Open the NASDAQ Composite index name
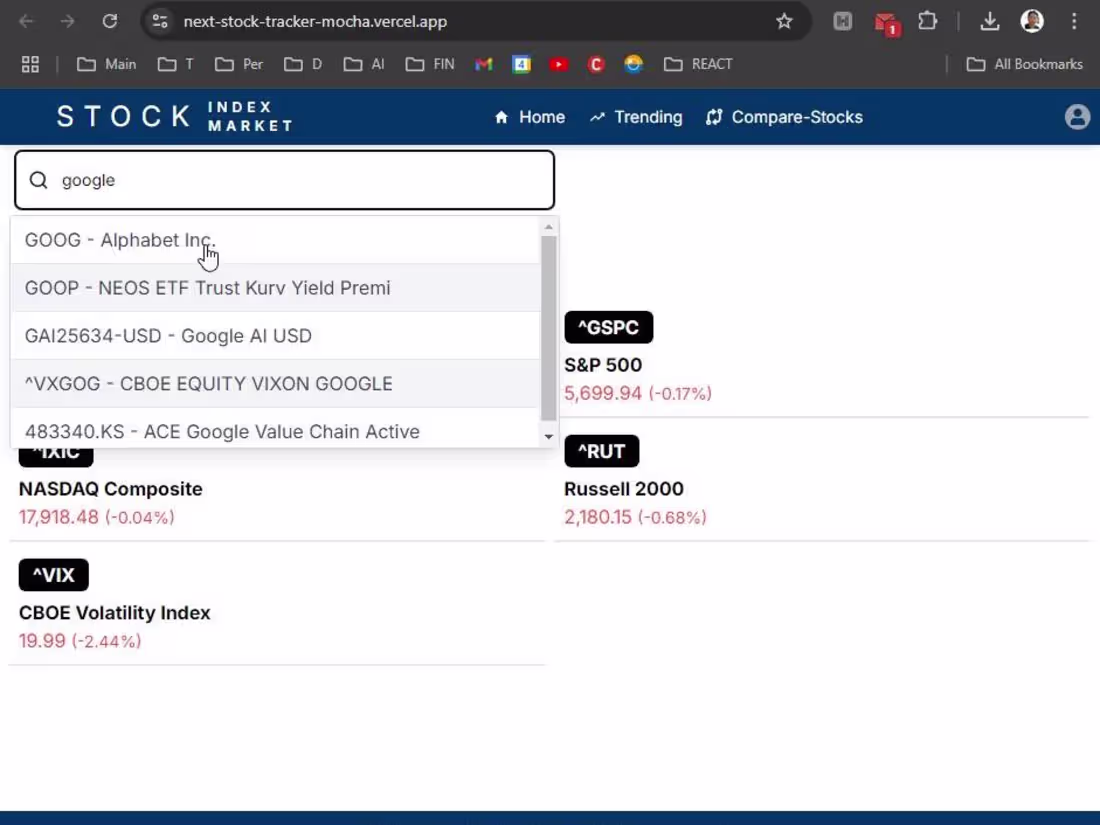This screenshot has width=1100, height=825. [110, 488]
